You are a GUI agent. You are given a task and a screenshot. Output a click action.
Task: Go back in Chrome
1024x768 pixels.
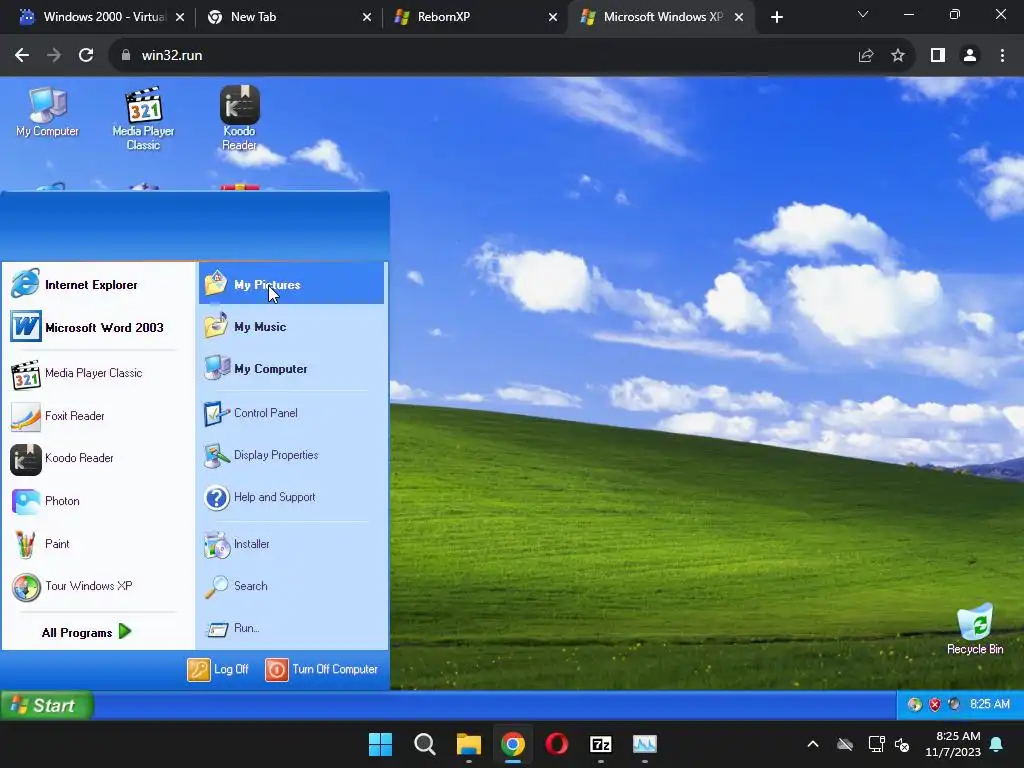(x=22, y=56)
